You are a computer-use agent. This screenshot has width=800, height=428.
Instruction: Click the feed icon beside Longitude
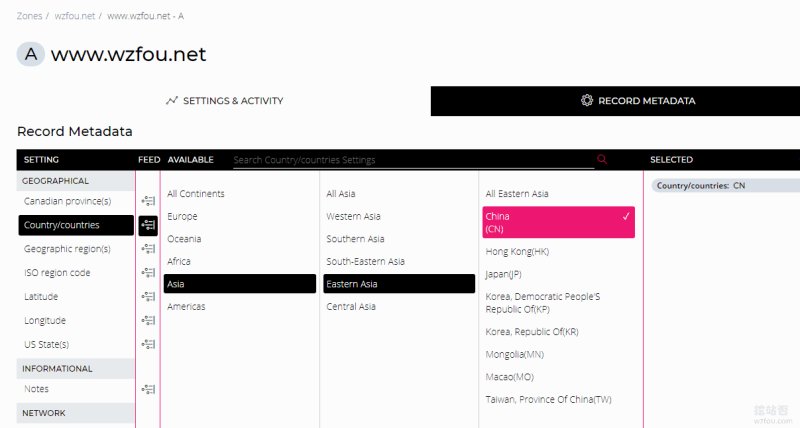pyautogui.click(x=148, y=320)
